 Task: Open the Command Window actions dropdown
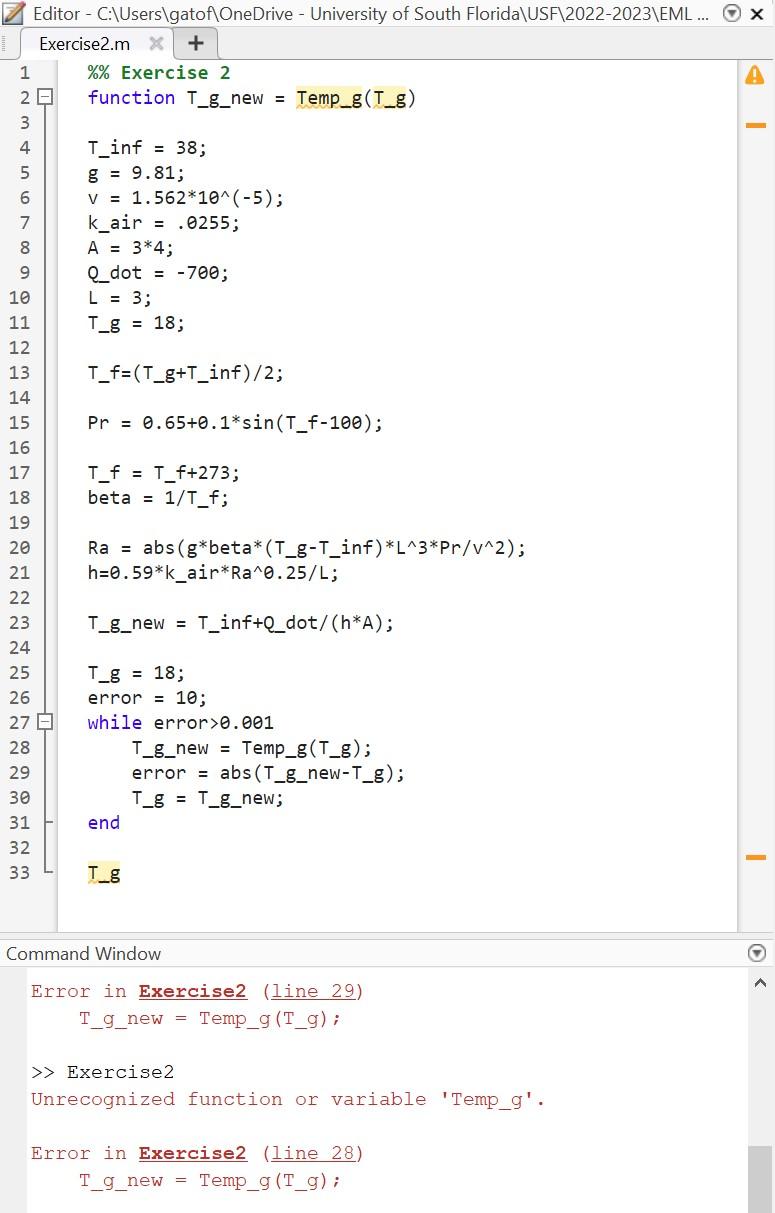(757, 953)
